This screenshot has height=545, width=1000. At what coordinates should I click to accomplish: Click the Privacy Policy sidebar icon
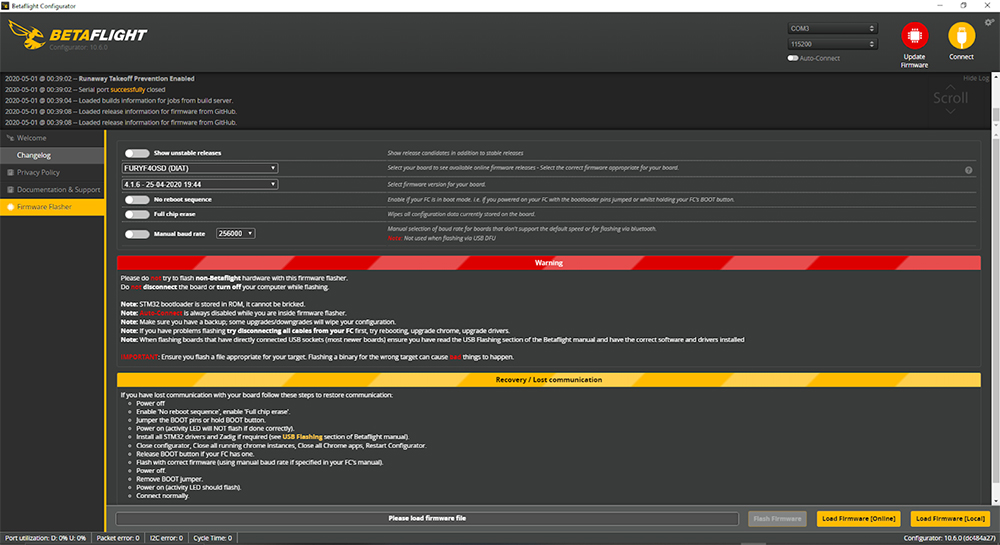click(10, 172)
